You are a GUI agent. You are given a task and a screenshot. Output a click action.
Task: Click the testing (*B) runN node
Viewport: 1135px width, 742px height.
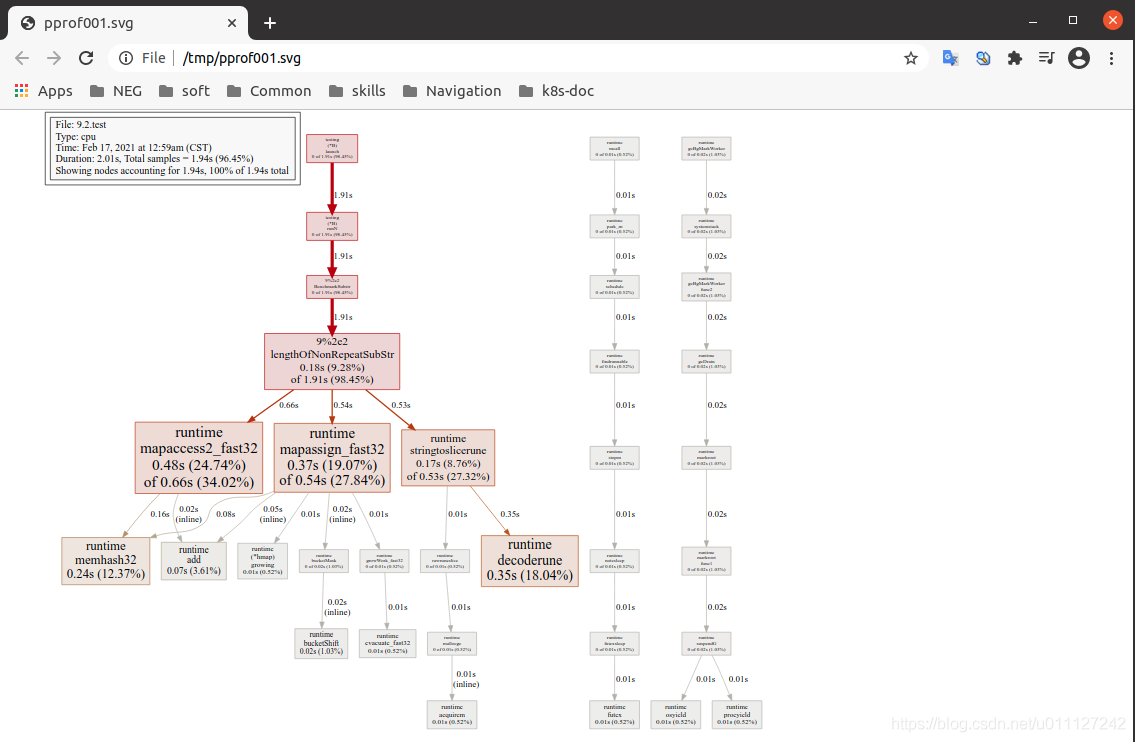pos(332,226)
